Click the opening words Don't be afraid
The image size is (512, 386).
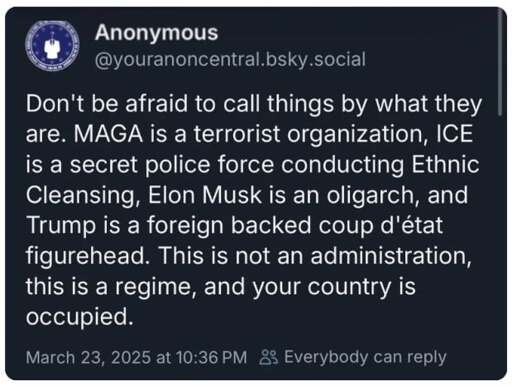click(x=106, y=103)
